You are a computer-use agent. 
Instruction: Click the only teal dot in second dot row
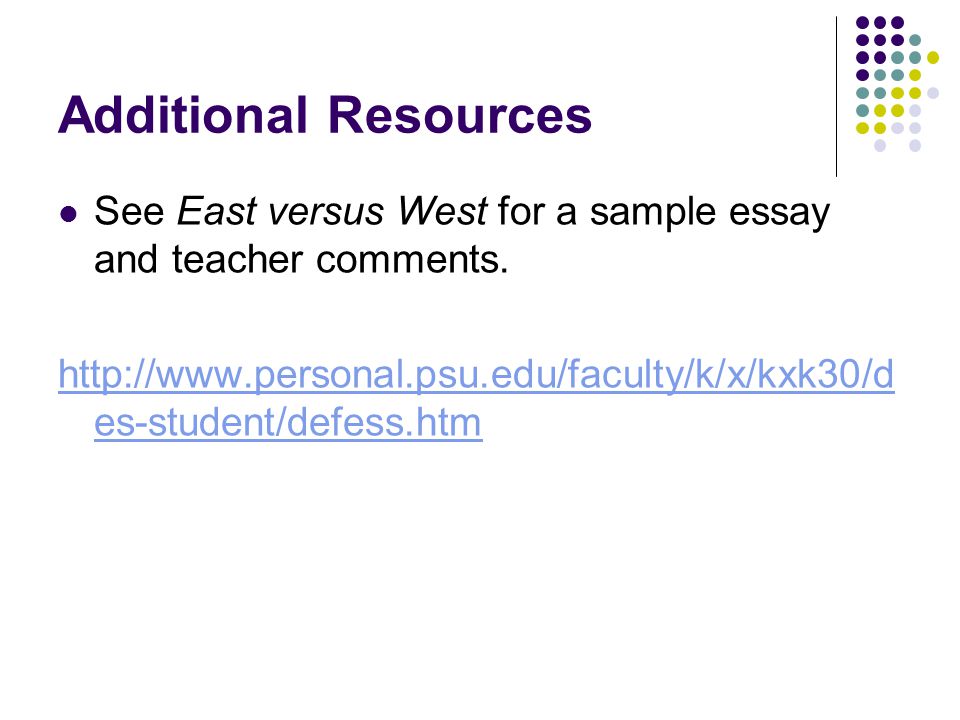[x=915, y=40]
